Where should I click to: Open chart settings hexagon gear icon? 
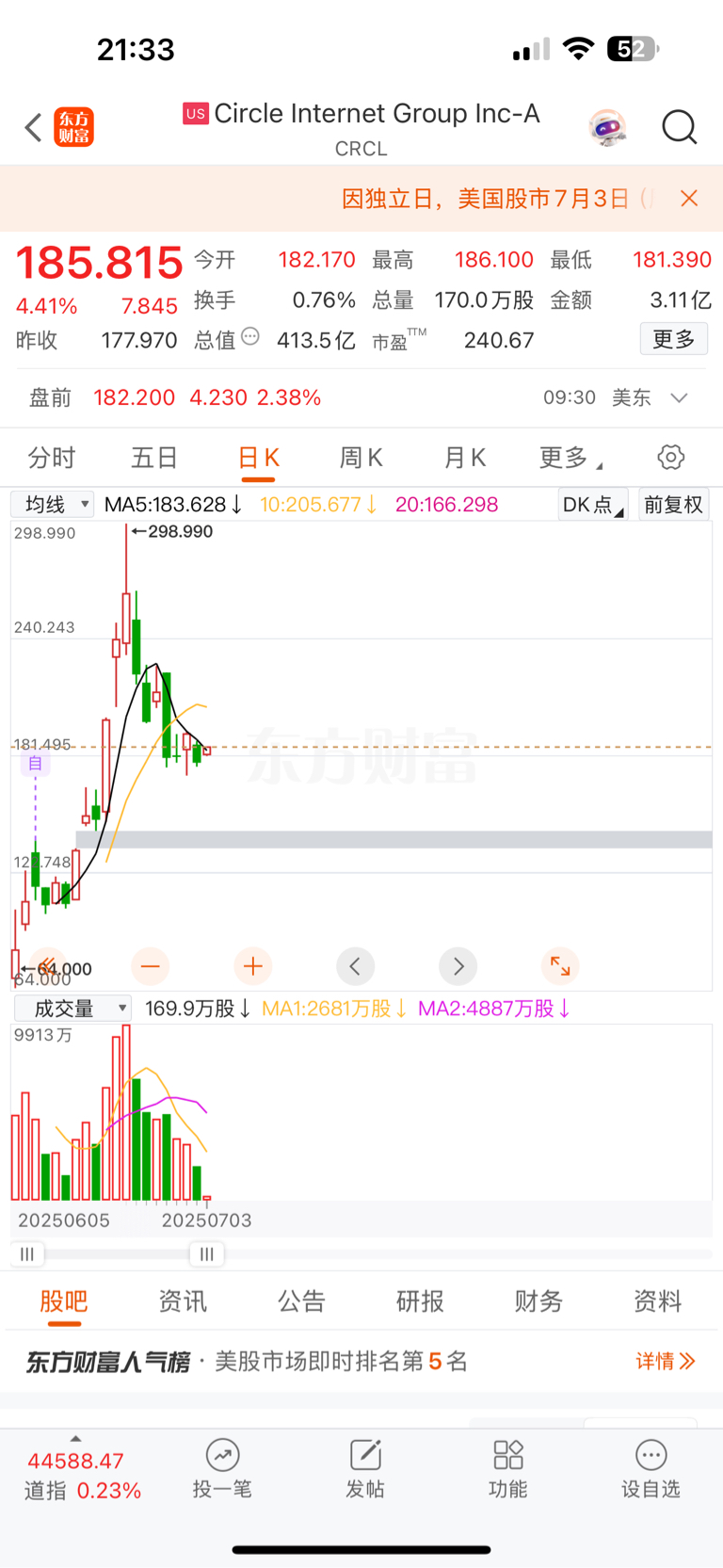pyautogui.click(x=670, y=458)
